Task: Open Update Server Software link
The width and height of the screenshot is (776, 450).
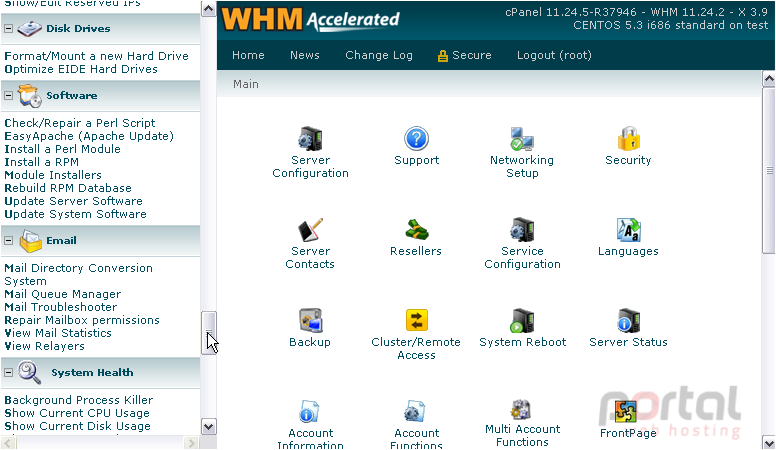Action: click(73, 201)
